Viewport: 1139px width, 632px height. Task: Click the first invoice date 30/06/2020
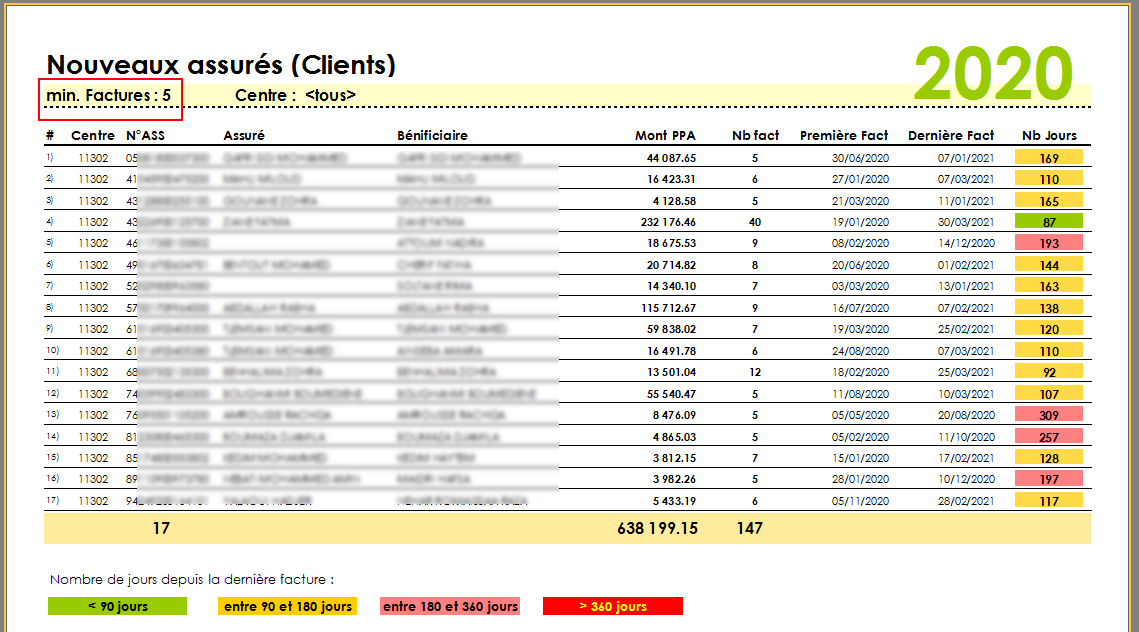(x=859, y=157)
